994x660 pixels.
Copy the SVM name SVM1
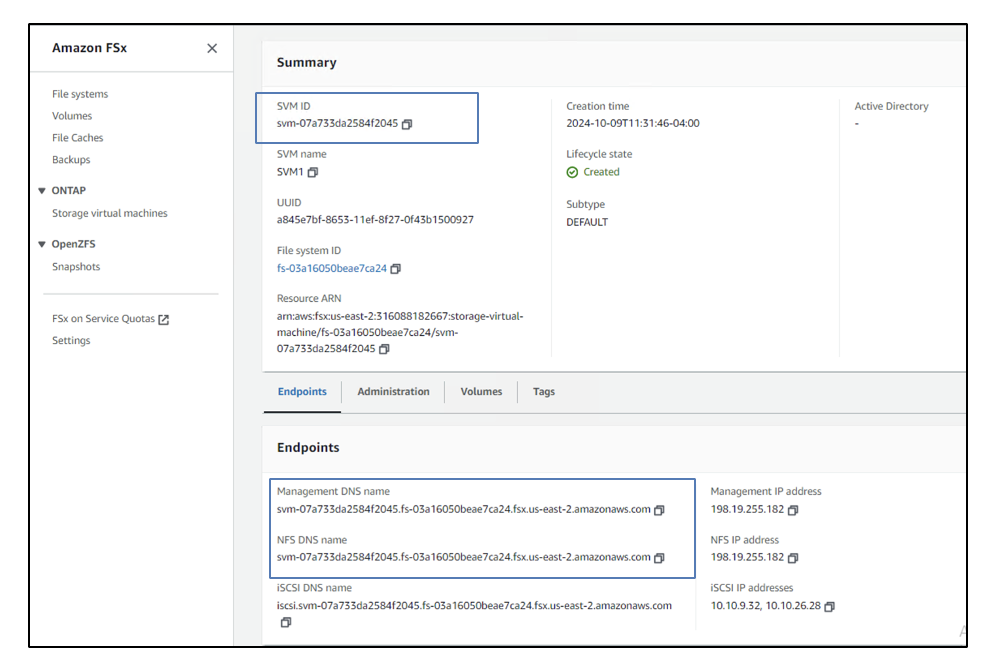pyautogui.click(x=313, y=173)
